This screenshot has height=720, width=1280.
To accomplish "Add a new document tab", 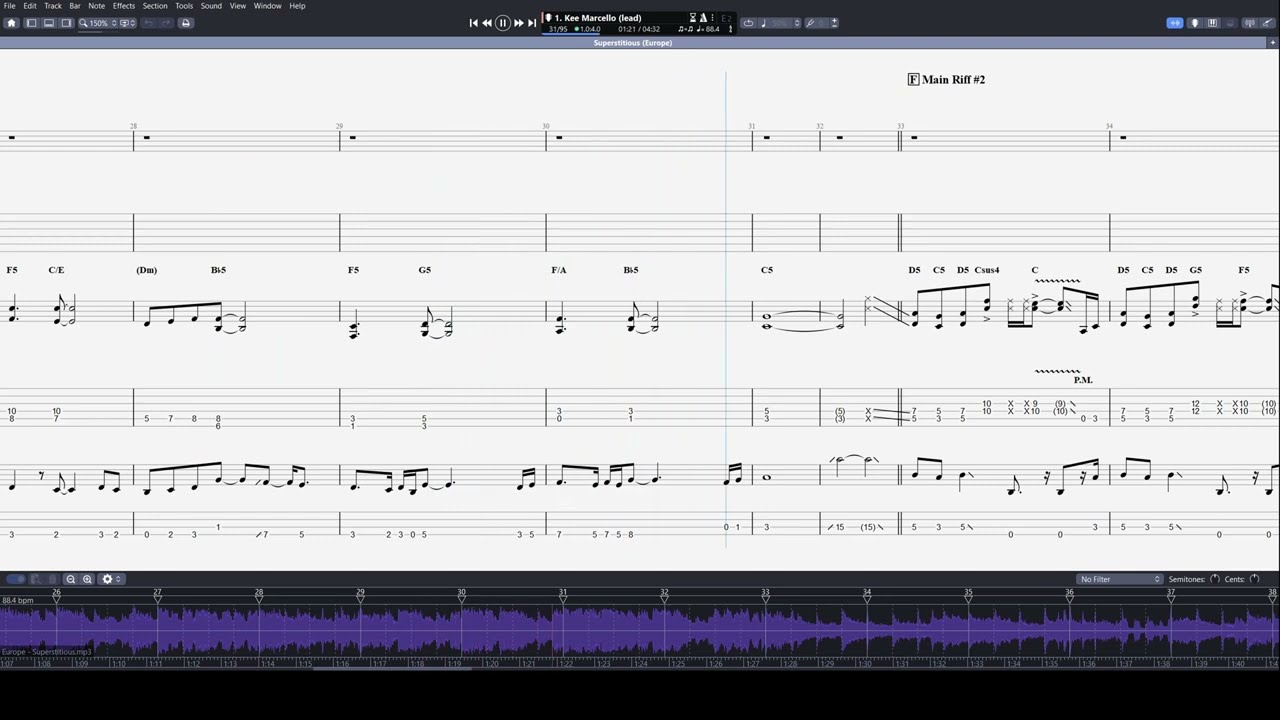I will (x=1273, y=43).
